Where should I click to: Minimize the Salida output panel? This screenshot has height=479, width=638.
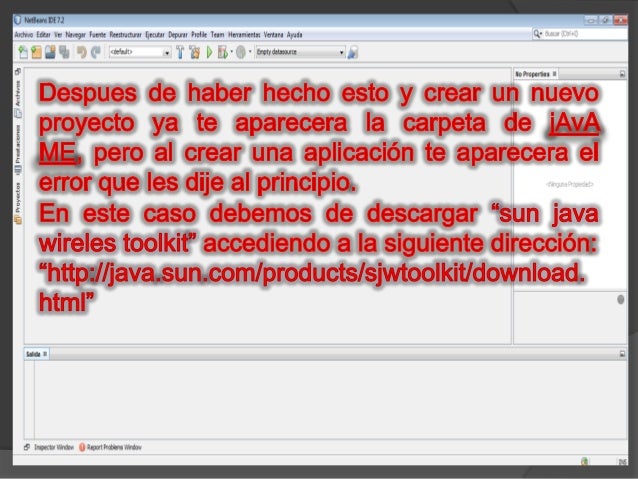[x=622, y=354]
